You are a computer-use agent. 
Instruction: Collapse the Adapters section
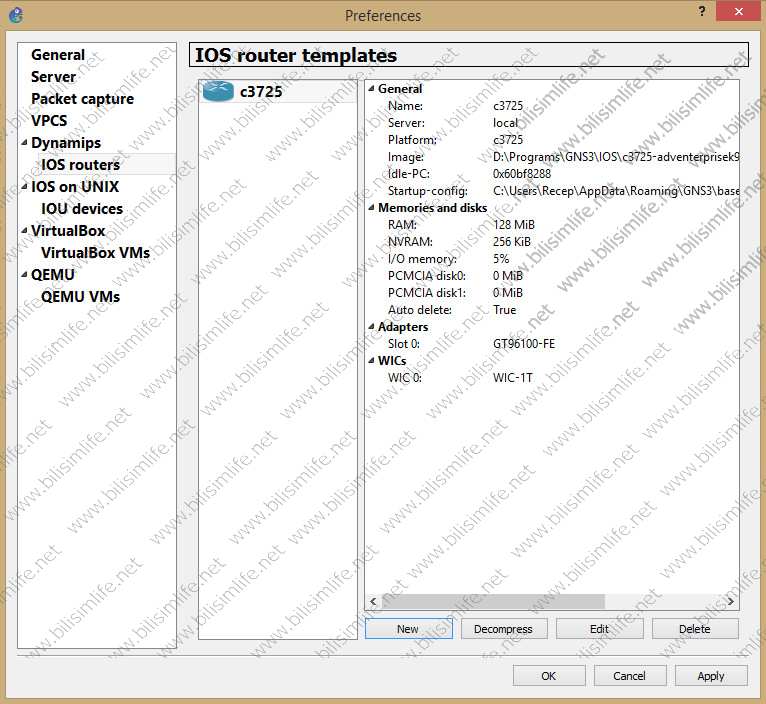click(371, 326)
